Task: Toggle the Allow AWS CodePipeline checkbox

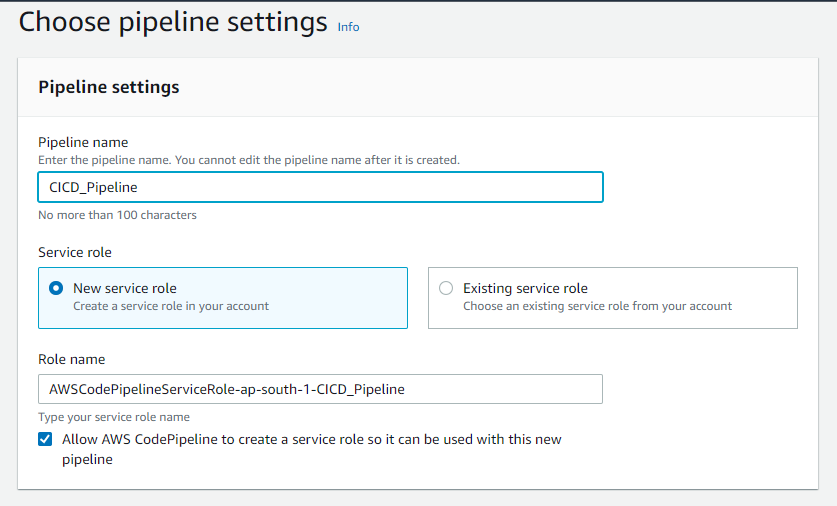Action: (x=45, y=439)
